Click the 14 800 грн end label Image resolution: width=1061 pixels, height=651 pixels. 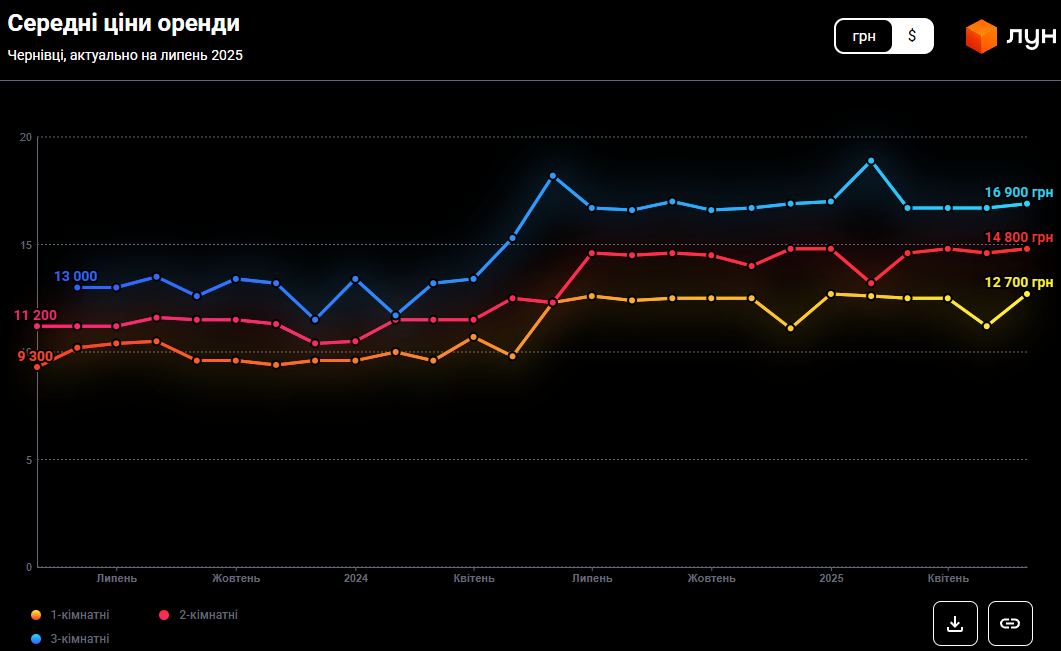pyautogui.click(x=1018, y=237)
